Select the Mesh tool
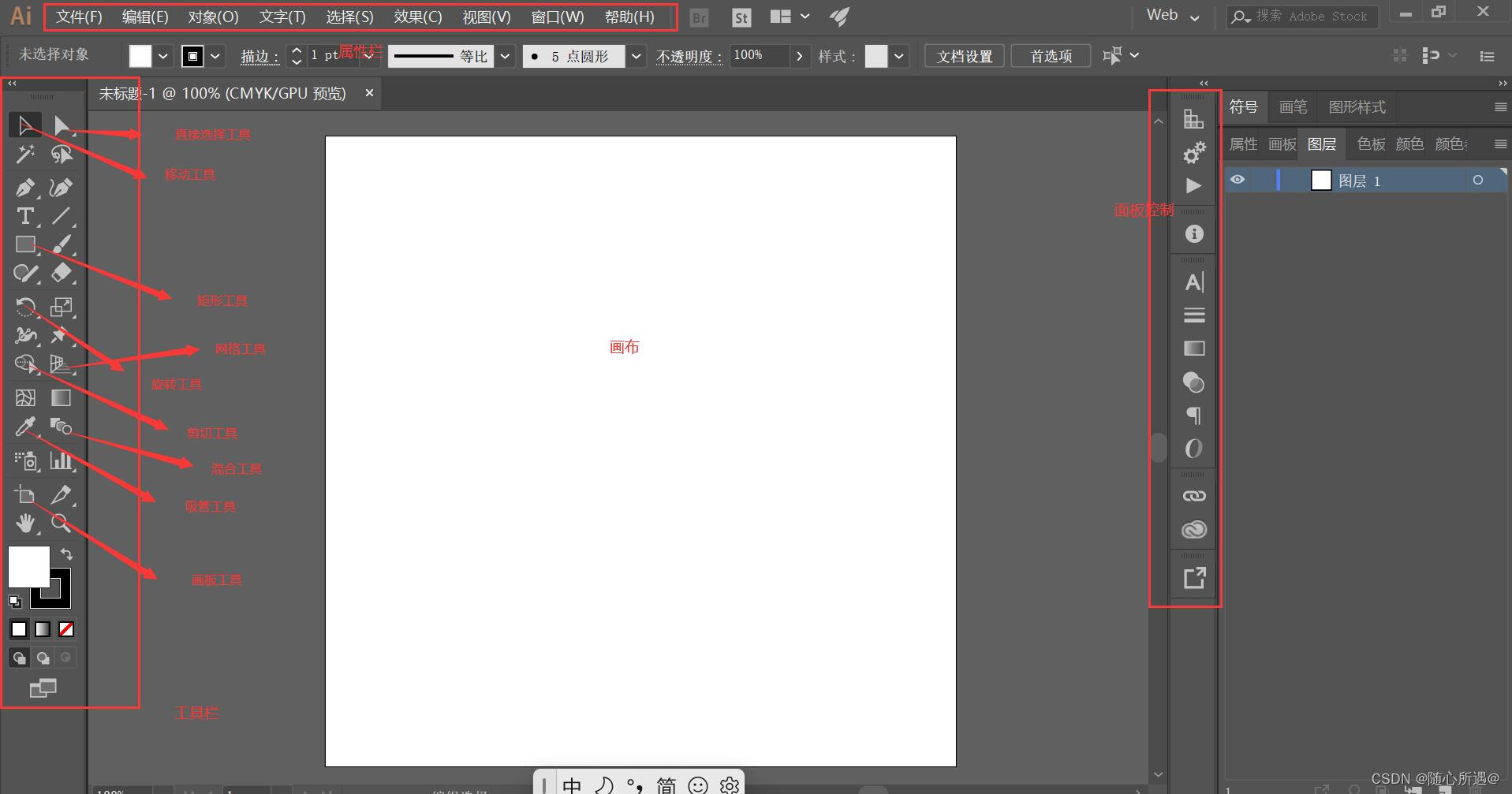Image resolution: width=1512 pixels, height=794 pixels. pyautogui.click(x=25, y=397)
